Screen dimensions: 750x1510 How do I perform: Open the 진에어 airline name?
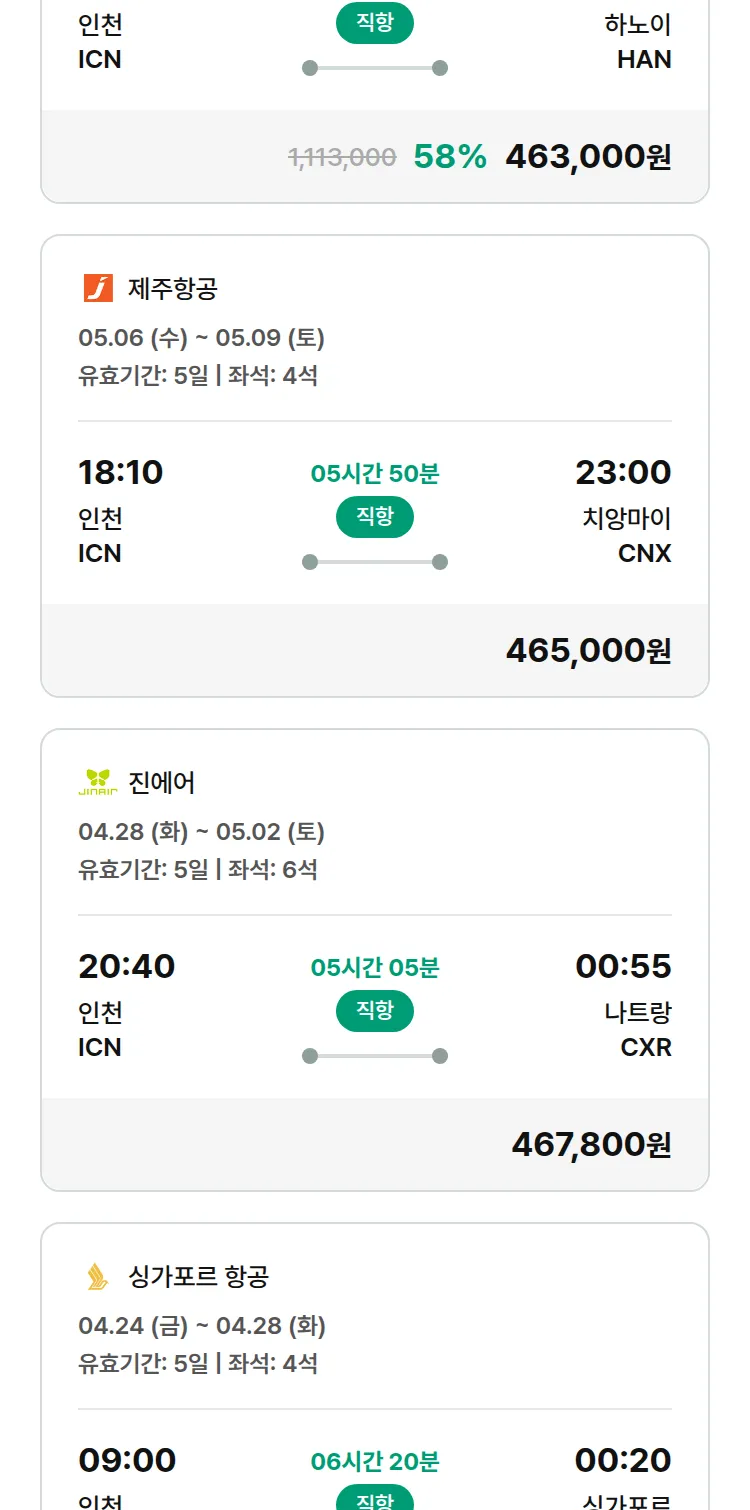pyautogui.click(x=162, y=783)
